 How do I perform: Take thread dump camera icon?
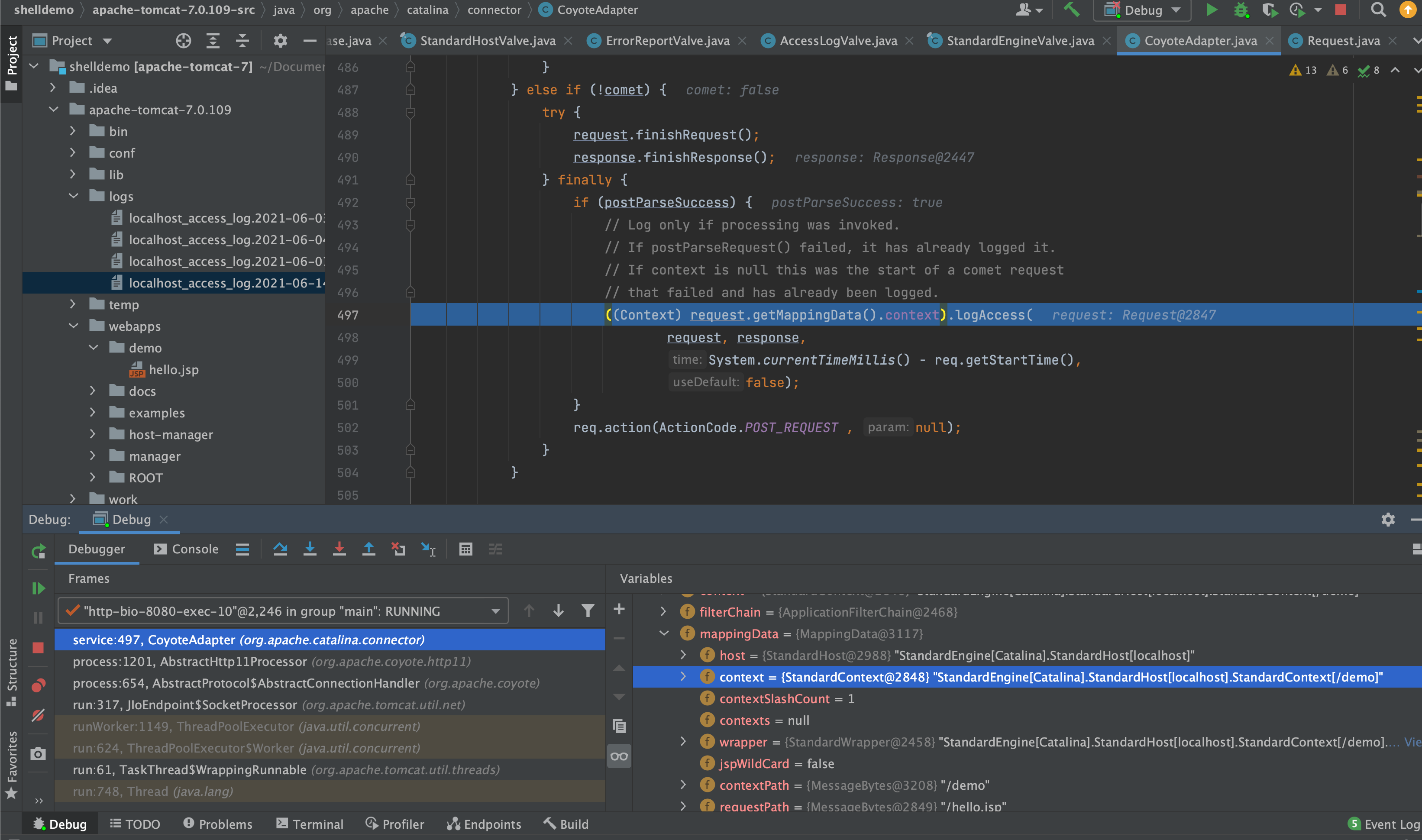(x=38, y=753)
